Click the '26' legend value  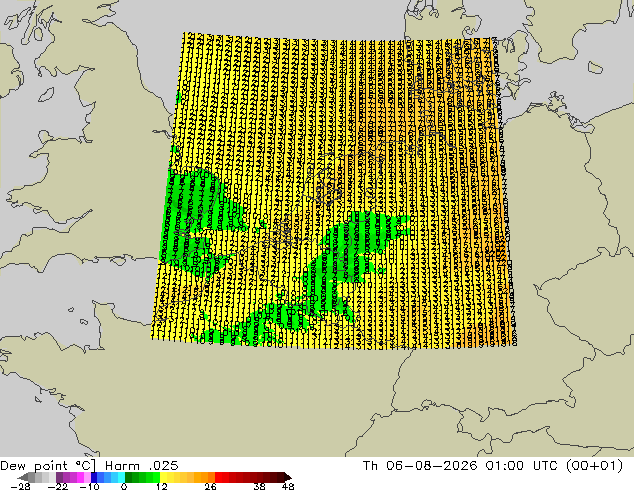point(210,486)
